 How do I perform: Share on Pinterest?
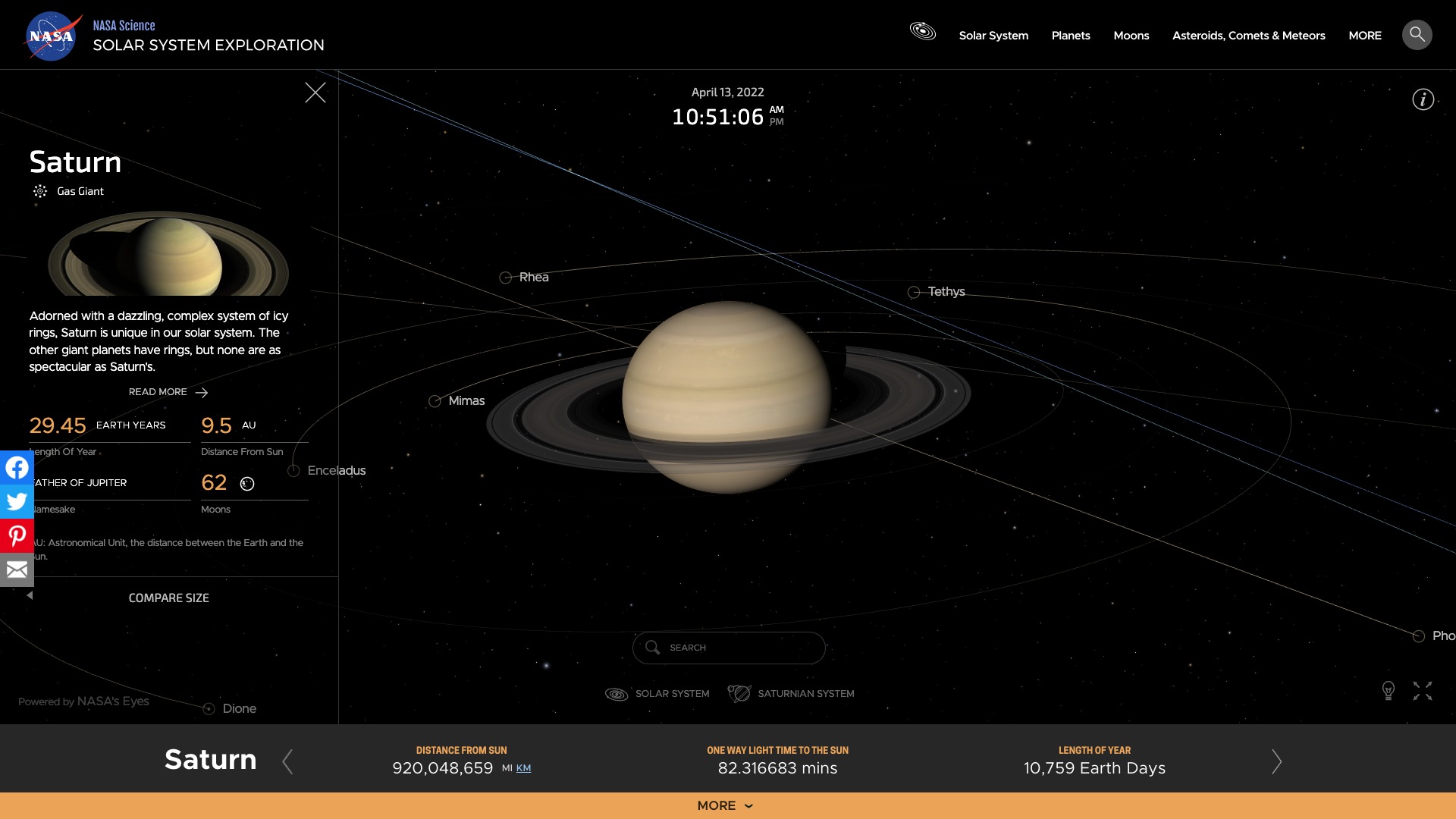pyautogui.click(x=17, y=535)
